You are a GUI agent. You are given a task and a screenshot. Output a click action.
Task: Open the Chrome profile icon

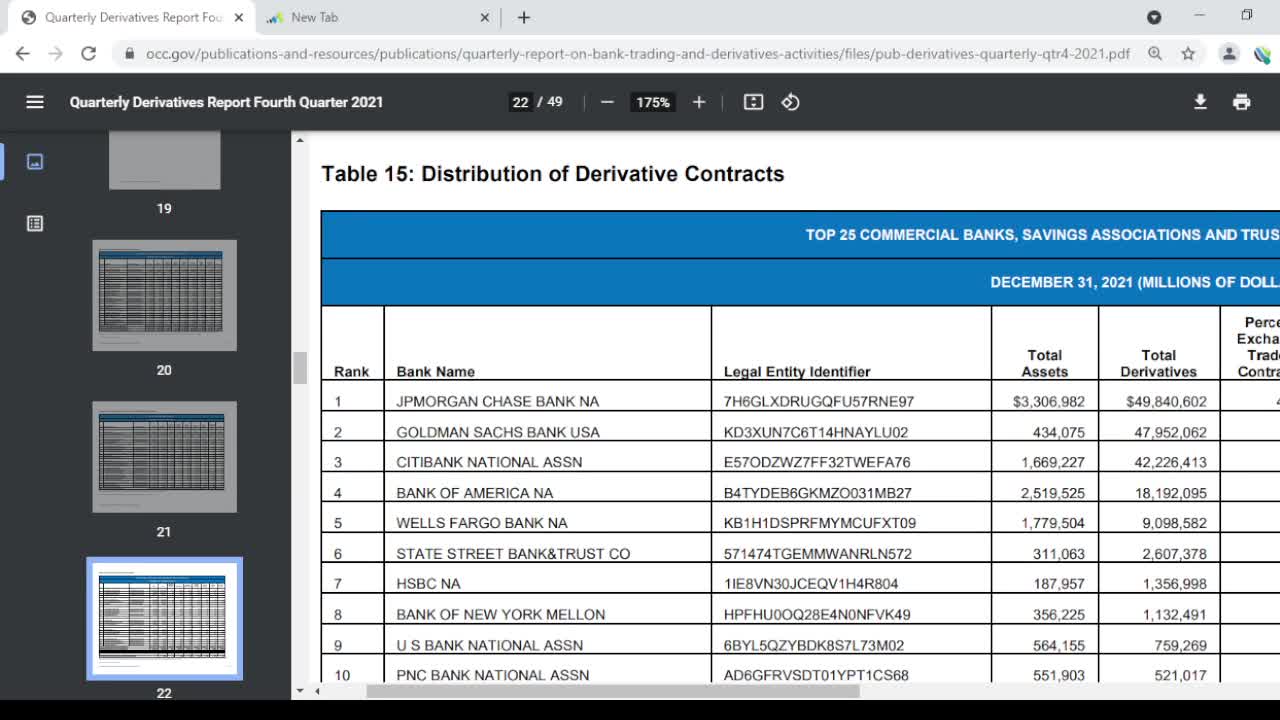(1230, 54)
